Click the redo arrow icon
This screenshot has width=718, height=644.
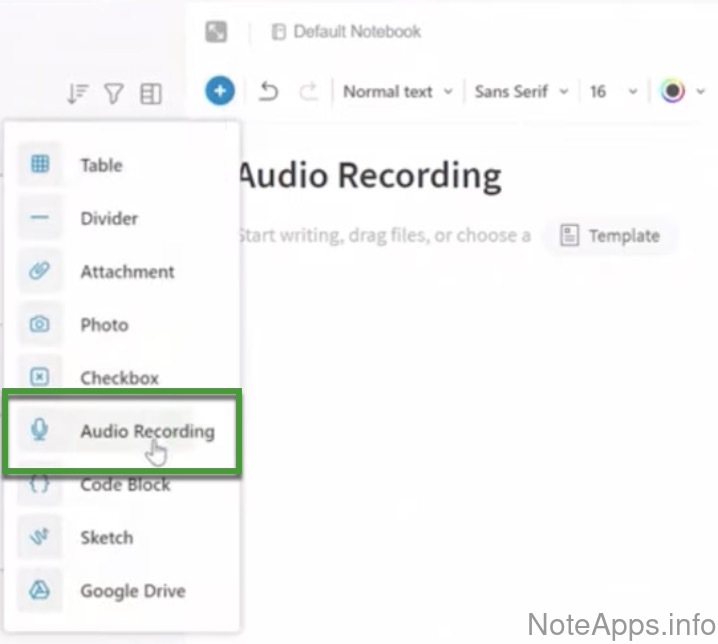309,92
